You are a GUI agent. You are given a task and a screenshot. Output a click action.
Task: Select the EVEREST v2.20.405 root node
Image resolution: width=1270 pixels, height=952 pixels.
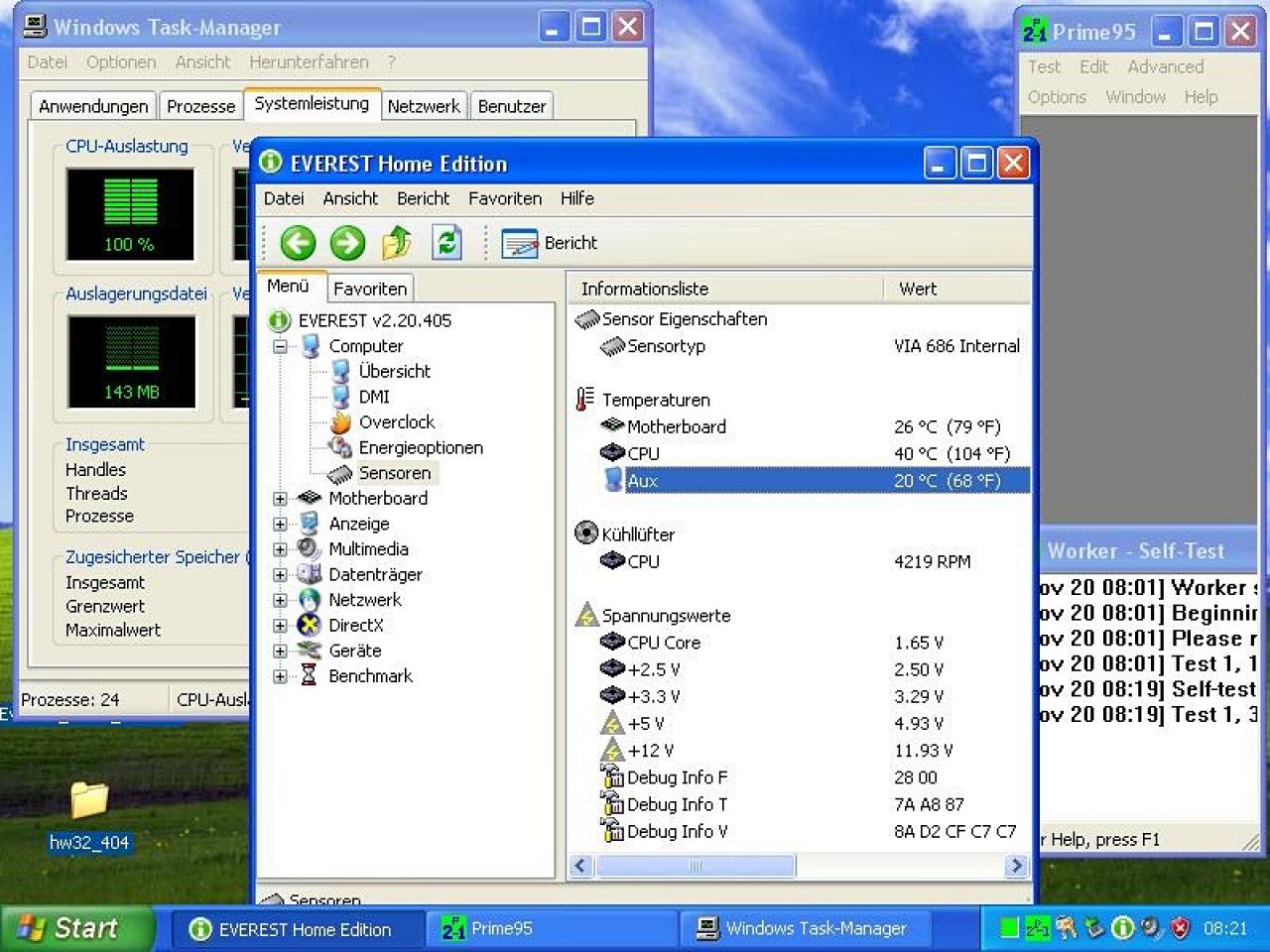click(374, 320)
